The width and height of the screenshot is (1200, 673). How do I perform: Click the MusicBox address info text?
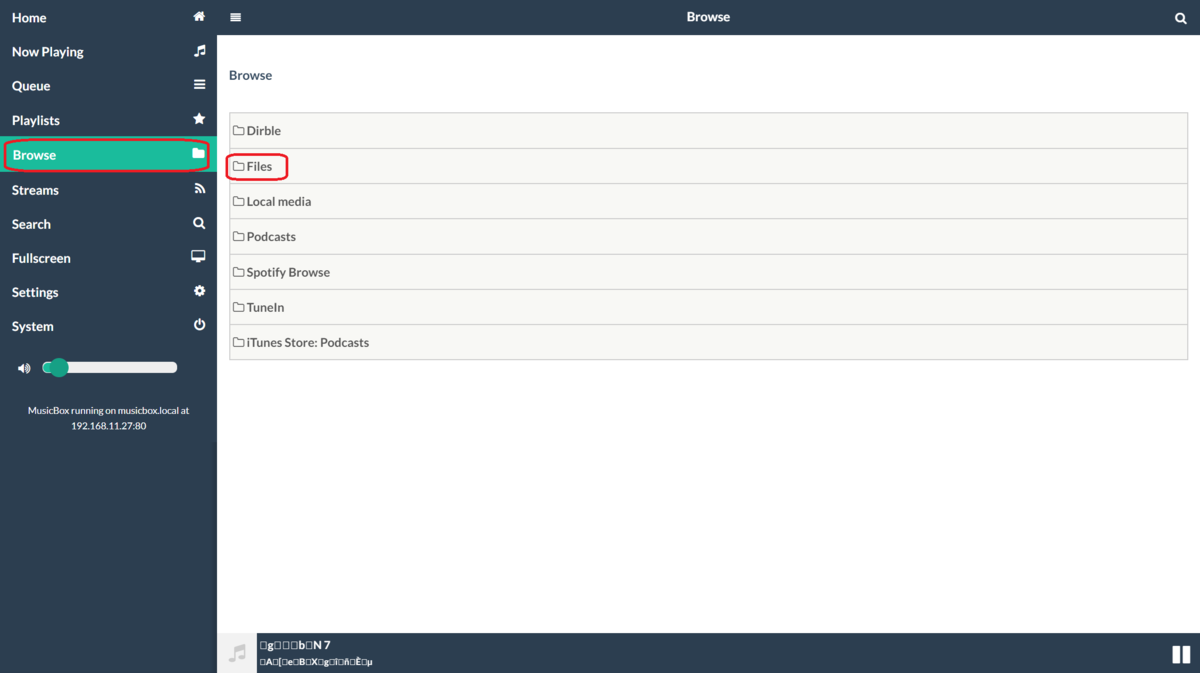coord(108,418)
